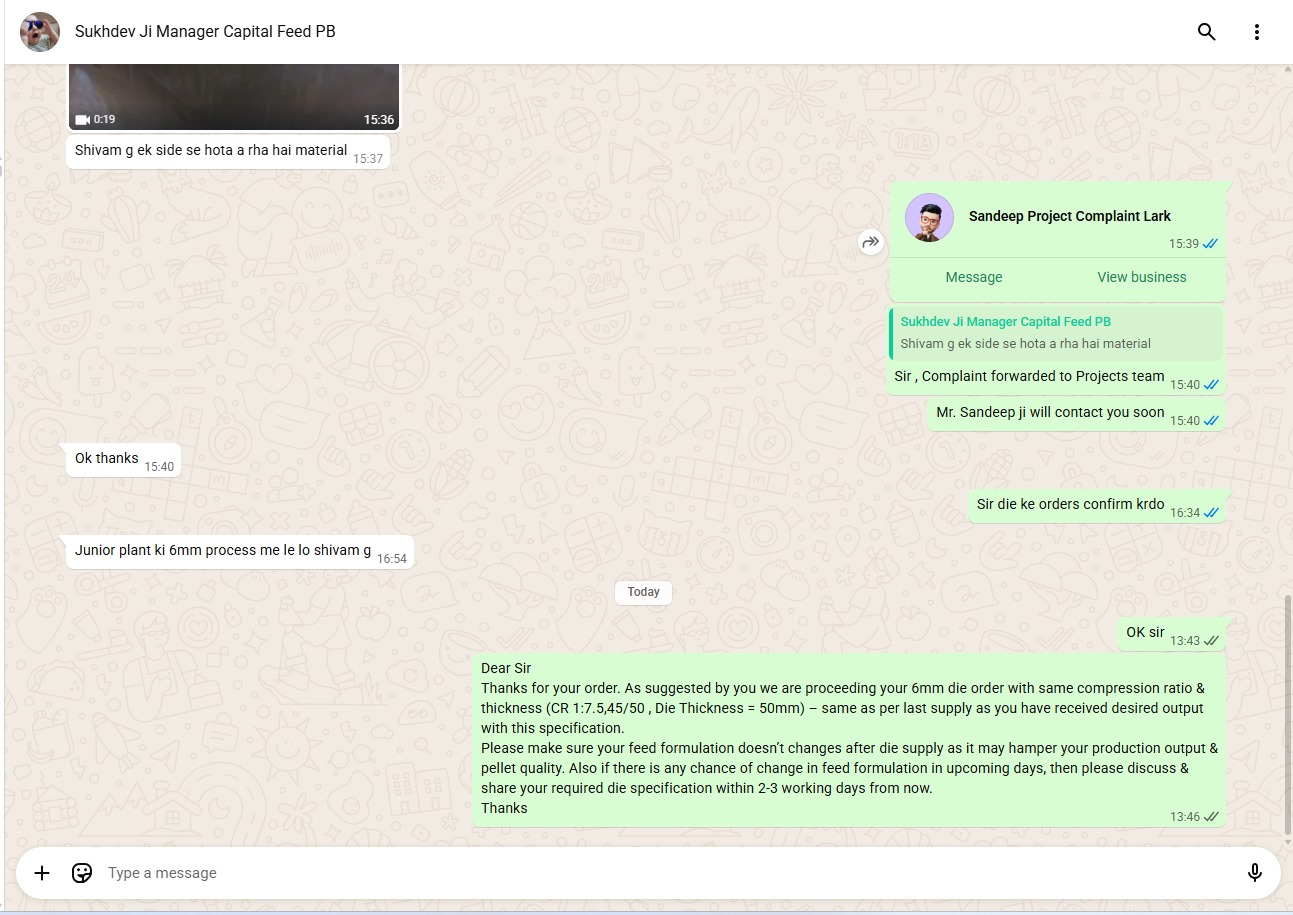The height and width of the screenshot is (915, 1293).
Task: Click the 'Sir die ke orders' message
Action: pos(1070,505)
